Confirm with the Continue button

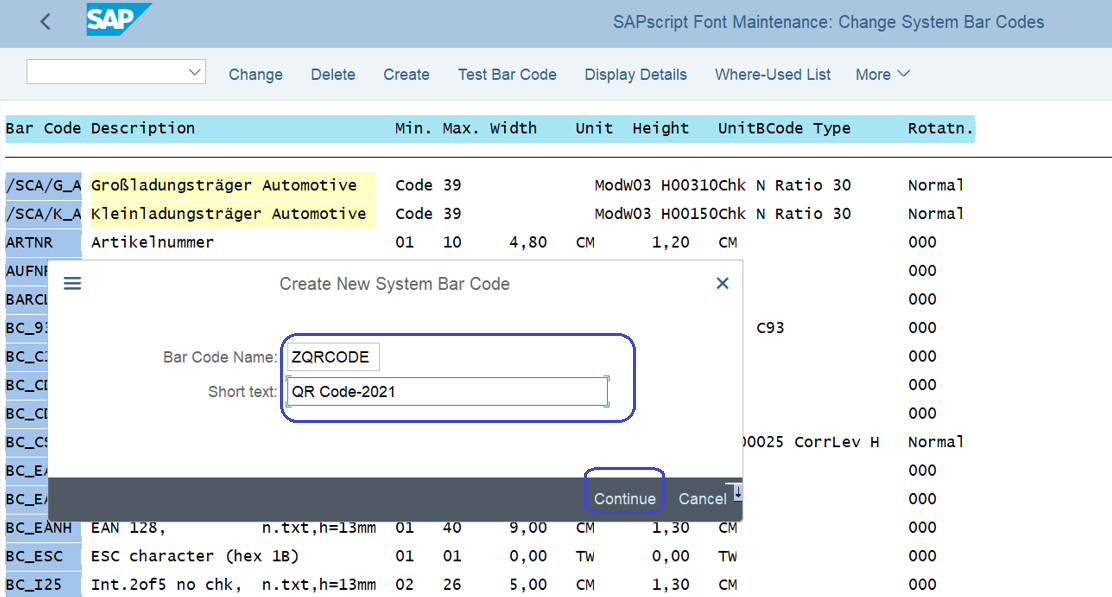point(624,498)
